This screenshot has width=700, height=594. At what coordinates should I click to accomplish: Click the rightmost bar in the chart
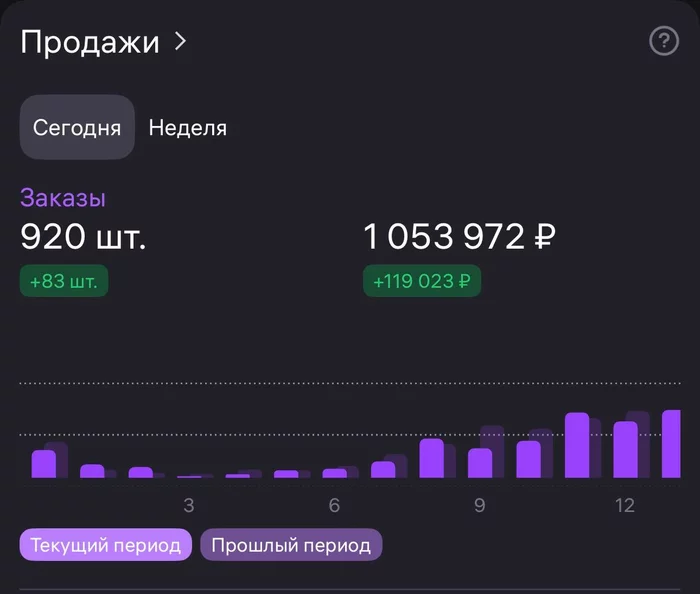pyautogui.click(x=671, y=444)
